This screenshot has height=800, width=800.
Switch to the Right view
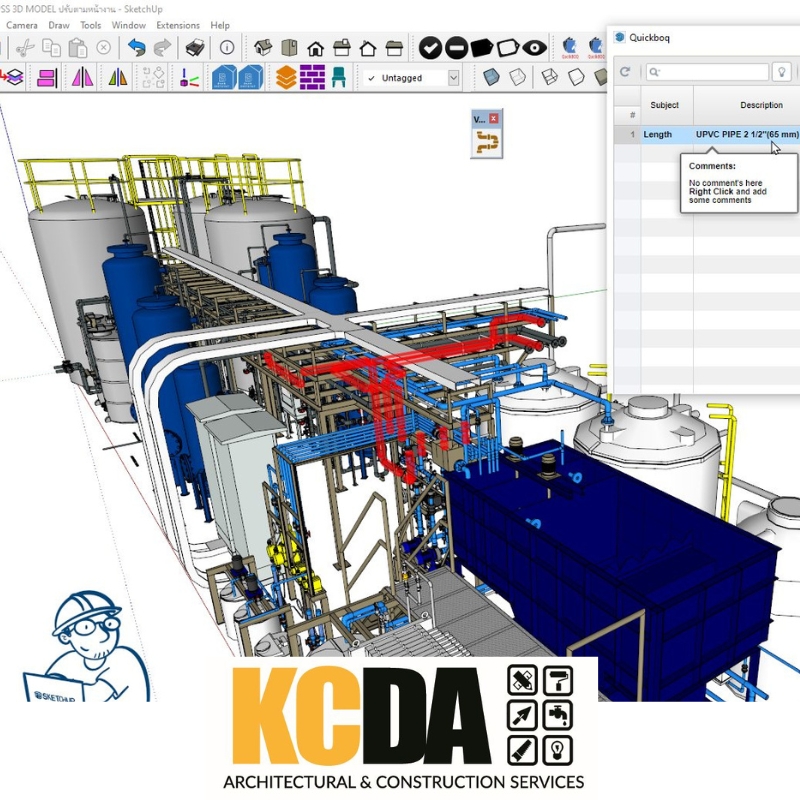342,48
